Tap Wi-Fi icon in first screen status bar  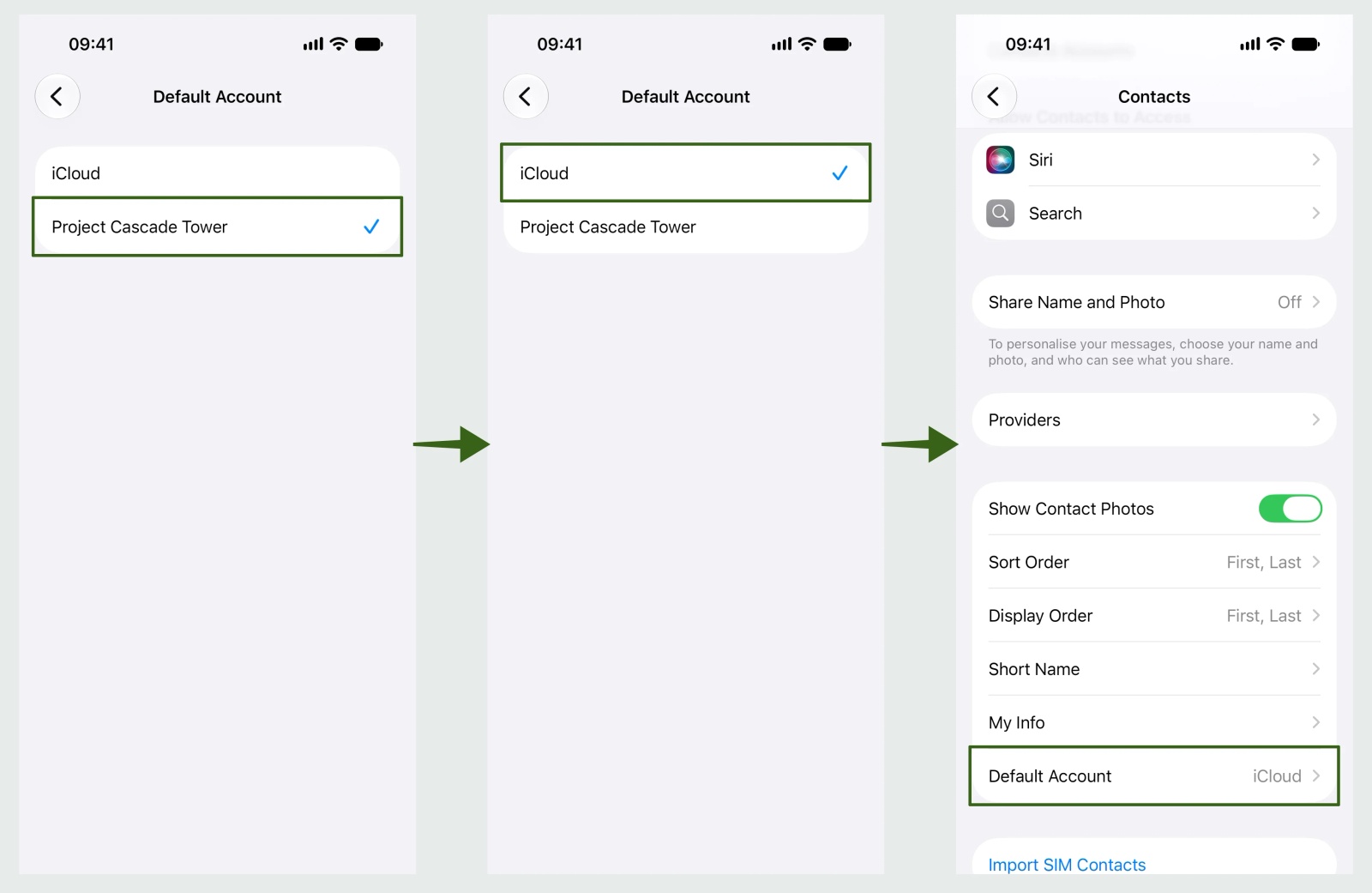(339, 44)
